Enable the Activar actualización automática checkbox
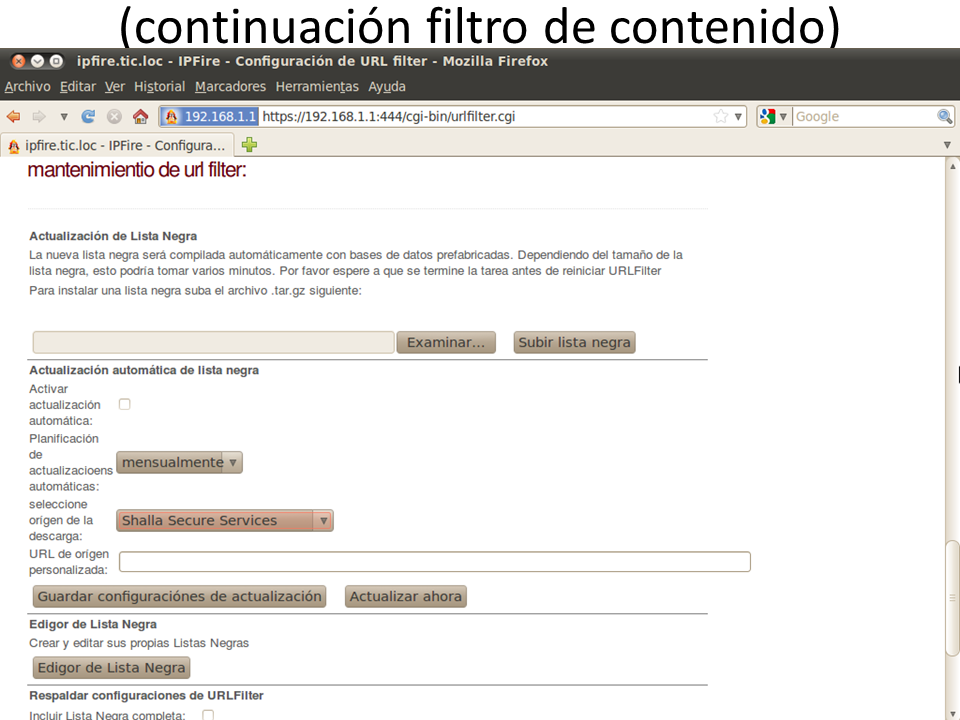 coord(125,404)
